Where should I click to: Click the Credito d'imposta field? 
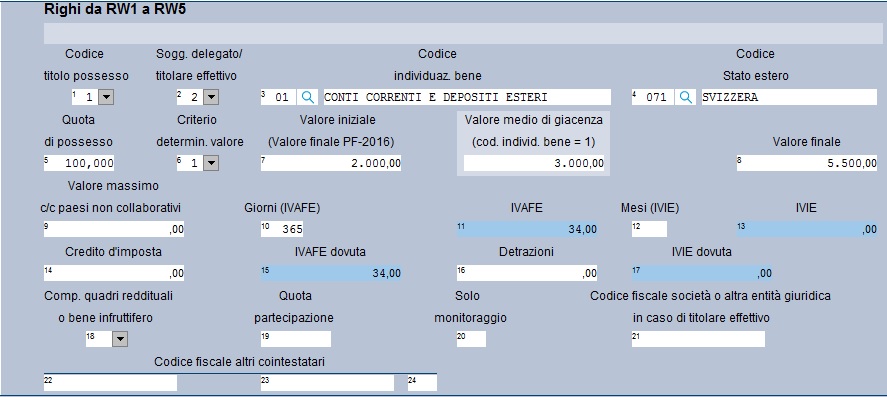point(114,274)
